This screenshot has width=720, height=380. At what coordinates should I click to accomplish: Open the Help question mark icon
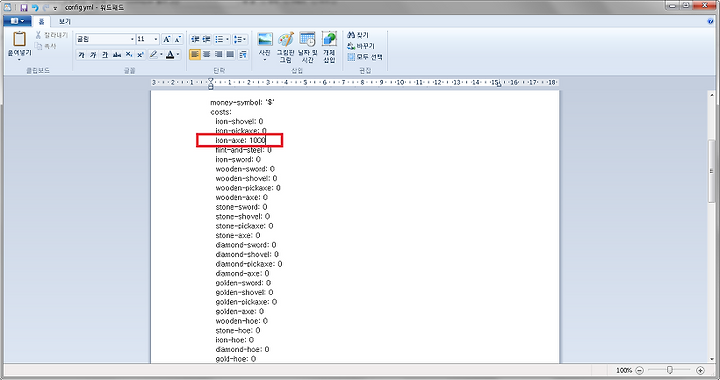711,21
